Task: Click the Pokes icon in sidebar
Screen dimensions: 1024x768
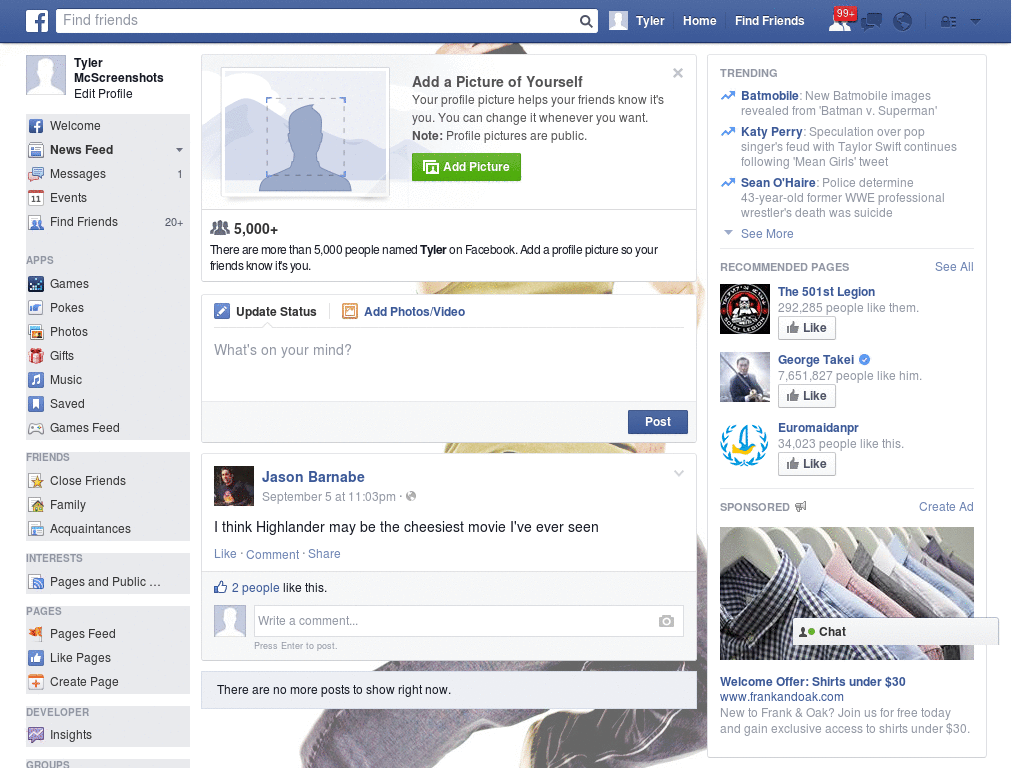Action: [x=36, y=308]
